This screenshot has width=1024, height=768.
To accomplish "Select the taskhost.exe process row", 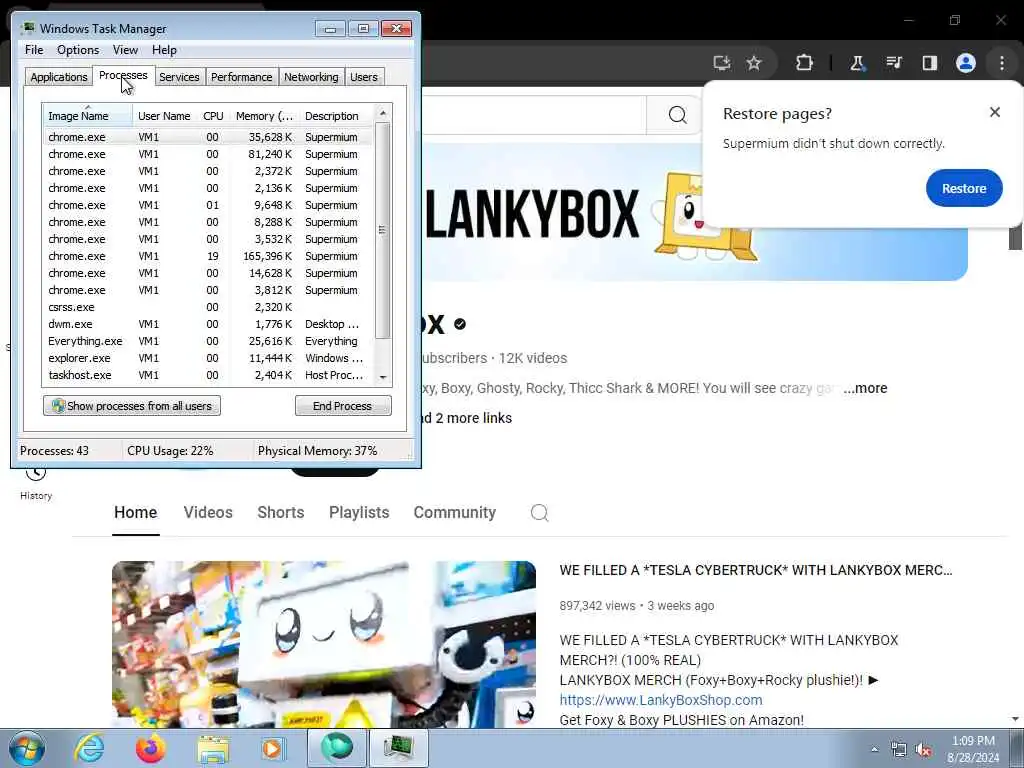I will (209, 375).
